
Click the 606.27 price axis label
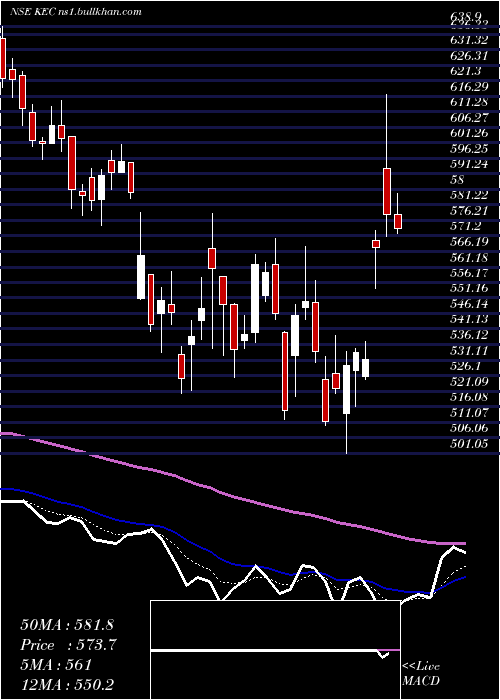click(470, 118)
